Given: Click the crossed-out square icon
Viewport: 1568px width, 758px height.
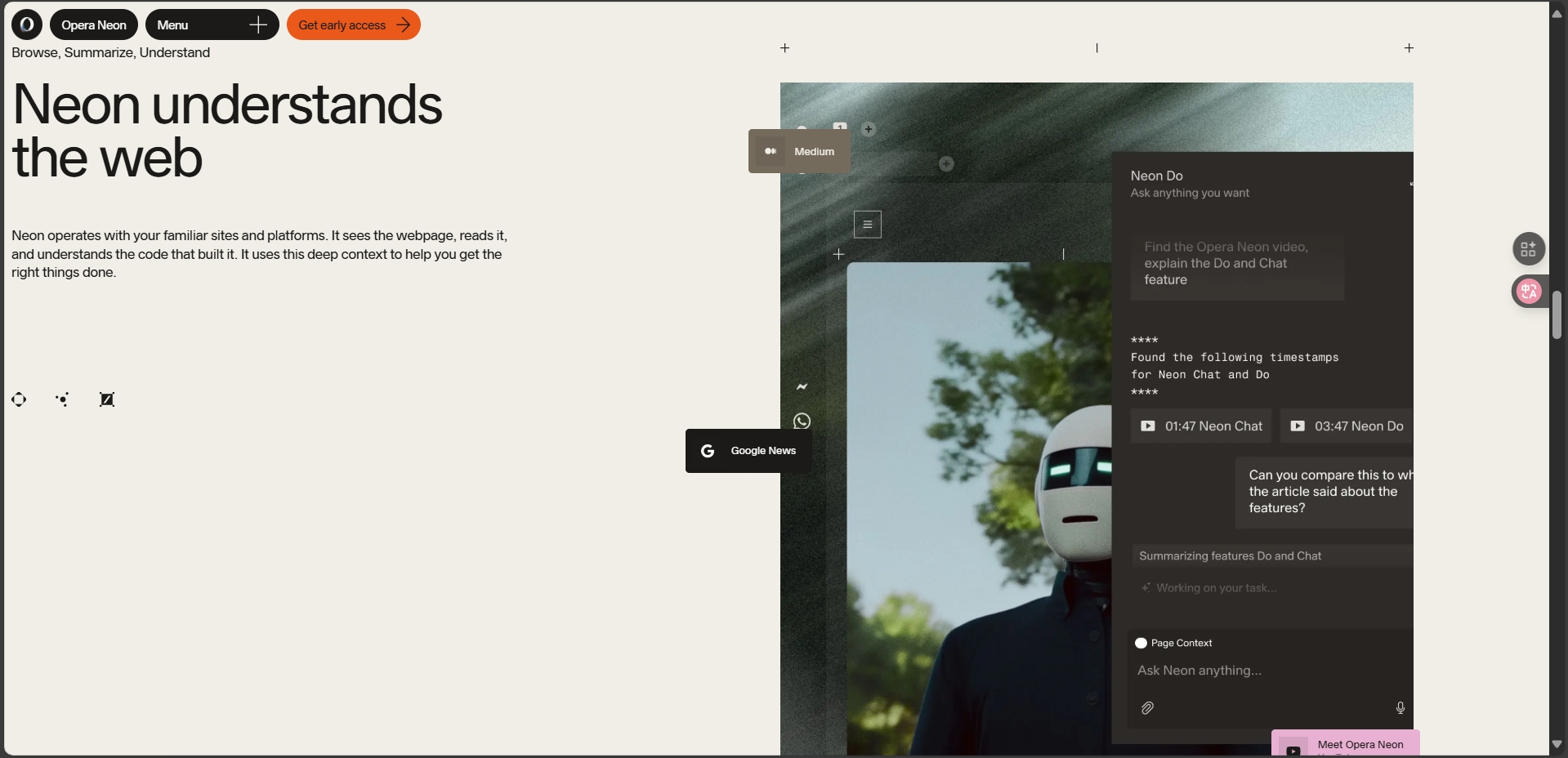Looking at the screenshot, I should pos(107,399).
